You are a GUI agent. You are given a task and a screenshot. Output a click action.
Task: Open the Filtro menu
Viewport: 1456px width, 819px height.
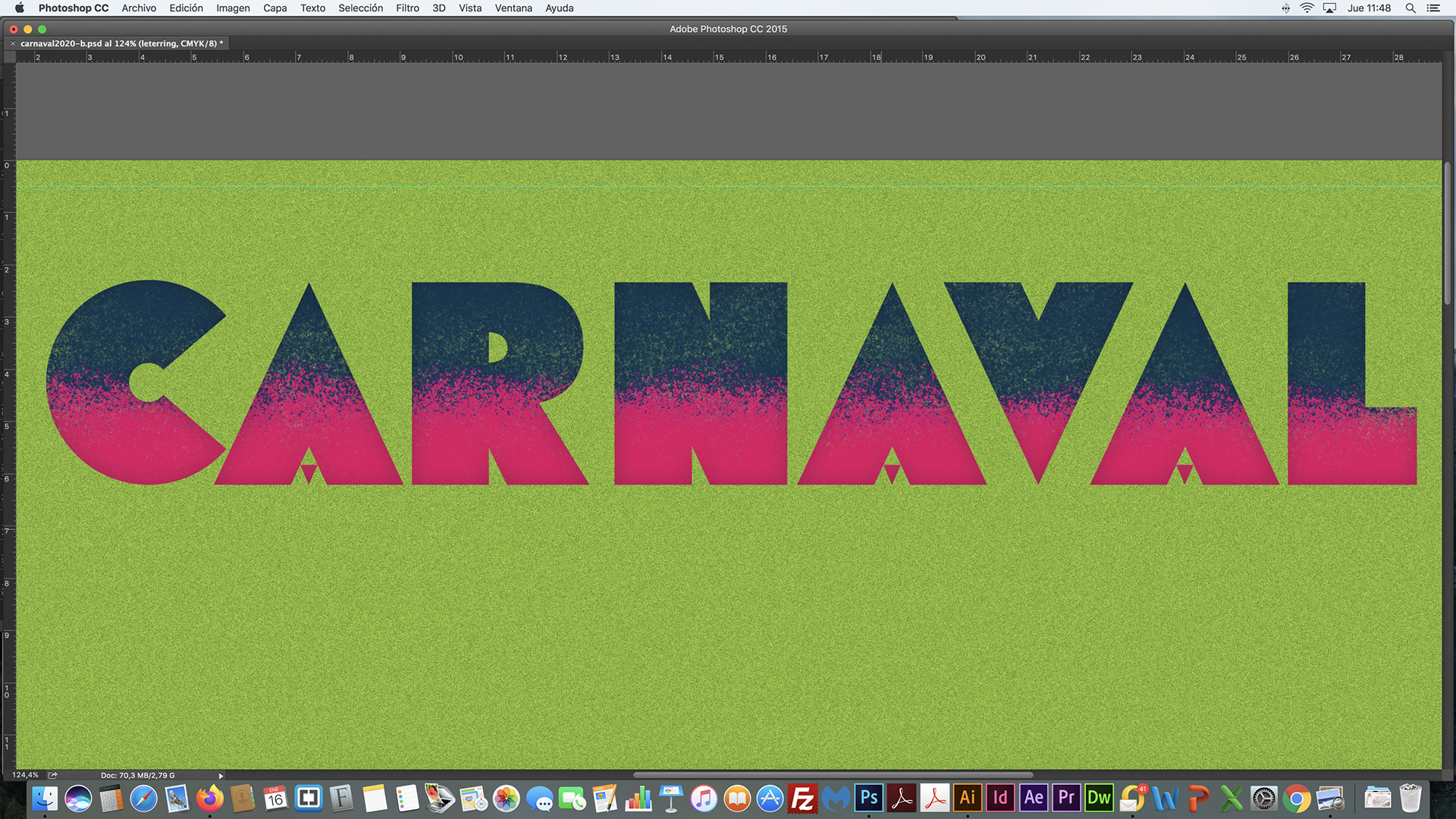pos(407,8)
